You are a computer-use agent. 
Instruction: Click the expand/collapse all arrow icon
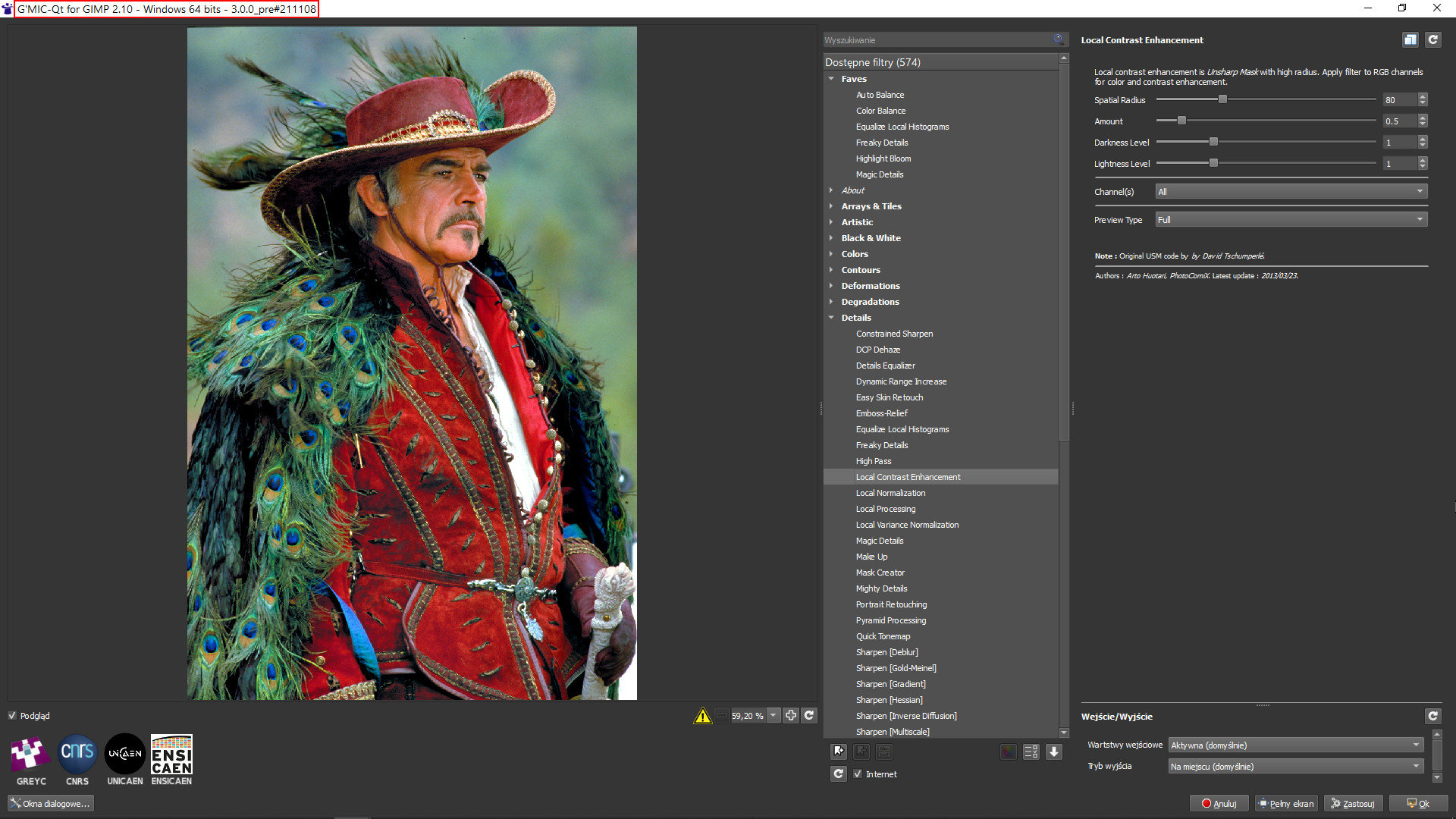tap(1054, 752)
